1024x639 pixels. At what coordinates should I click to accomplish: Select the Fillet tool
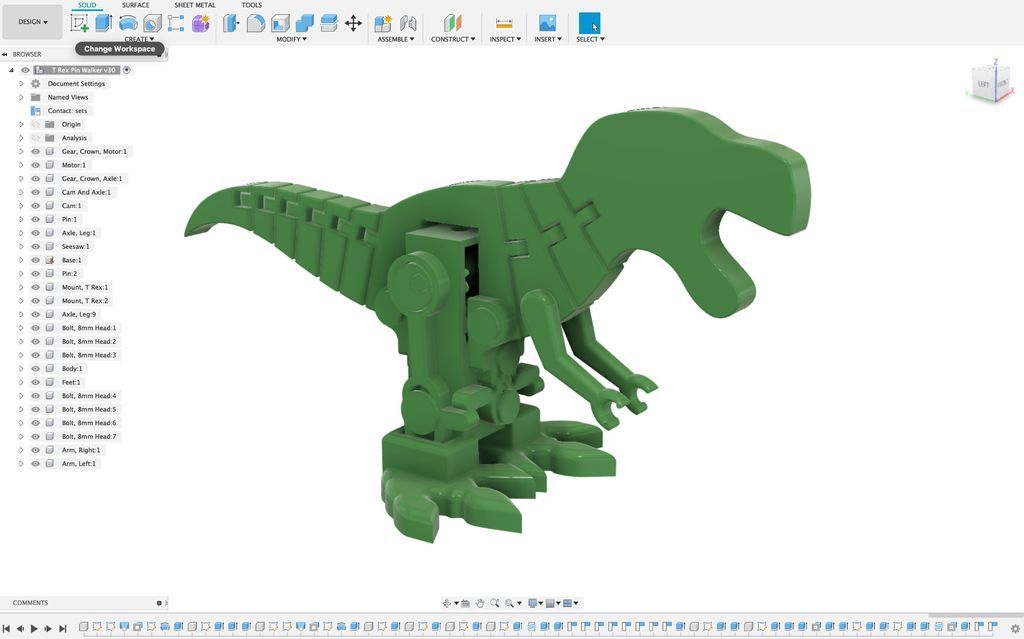point(255,24)
